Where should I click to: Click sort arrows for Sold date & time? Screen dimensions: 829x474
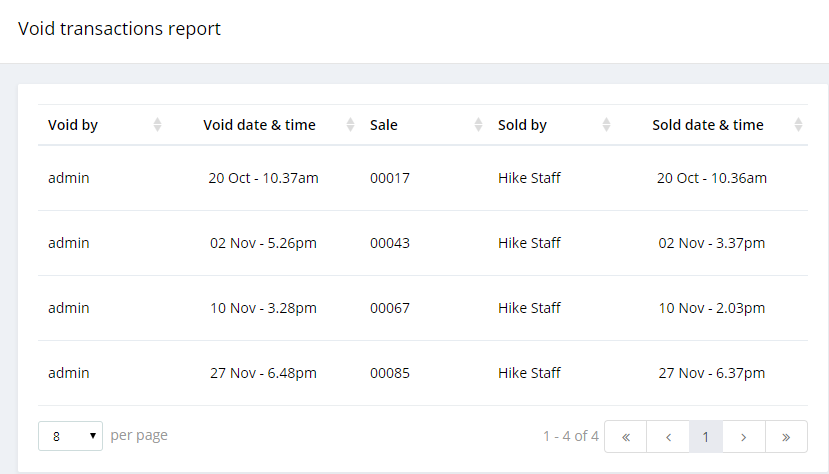[798, 125]
